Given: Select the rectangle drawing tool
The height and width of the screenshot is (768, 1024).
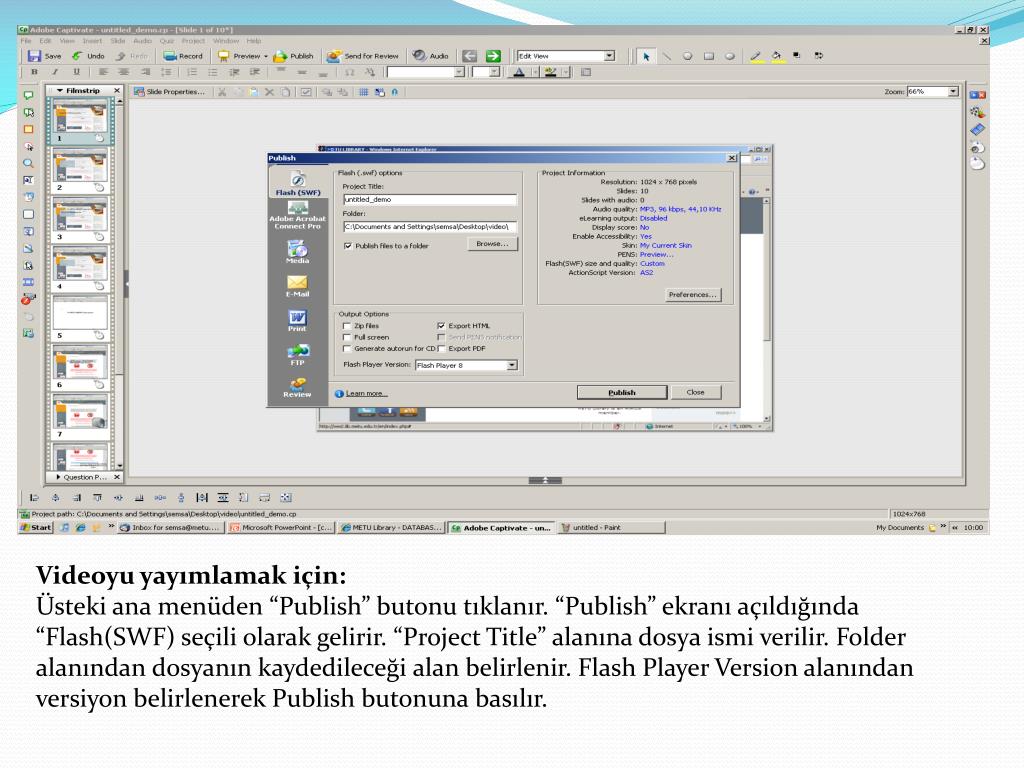Looking at the screenshot, I should tap(709, 56).
